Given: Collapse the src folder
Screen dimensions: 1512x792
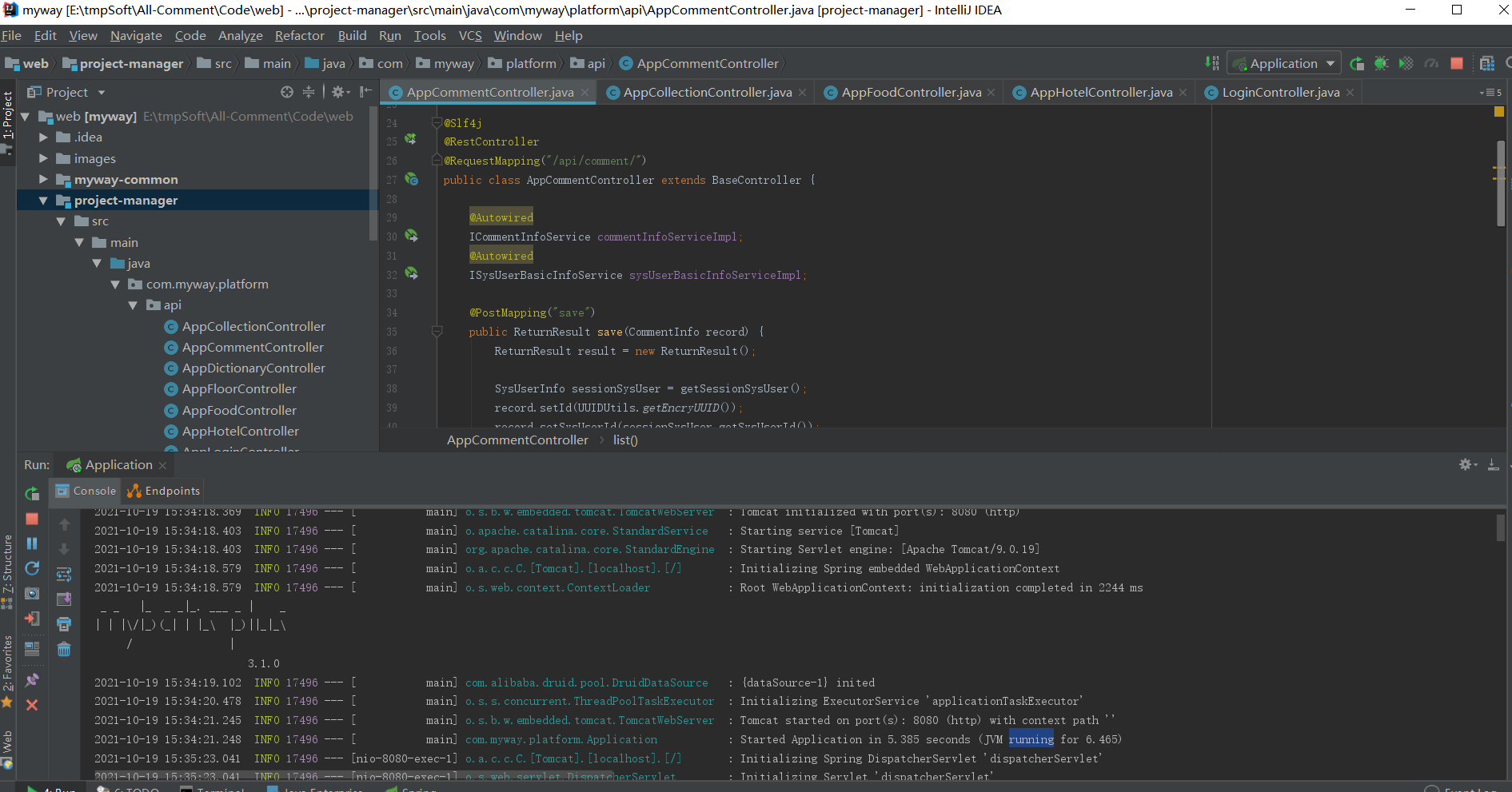Looking at the screenshot, I should pyautogui.click(x=61, y=221).
